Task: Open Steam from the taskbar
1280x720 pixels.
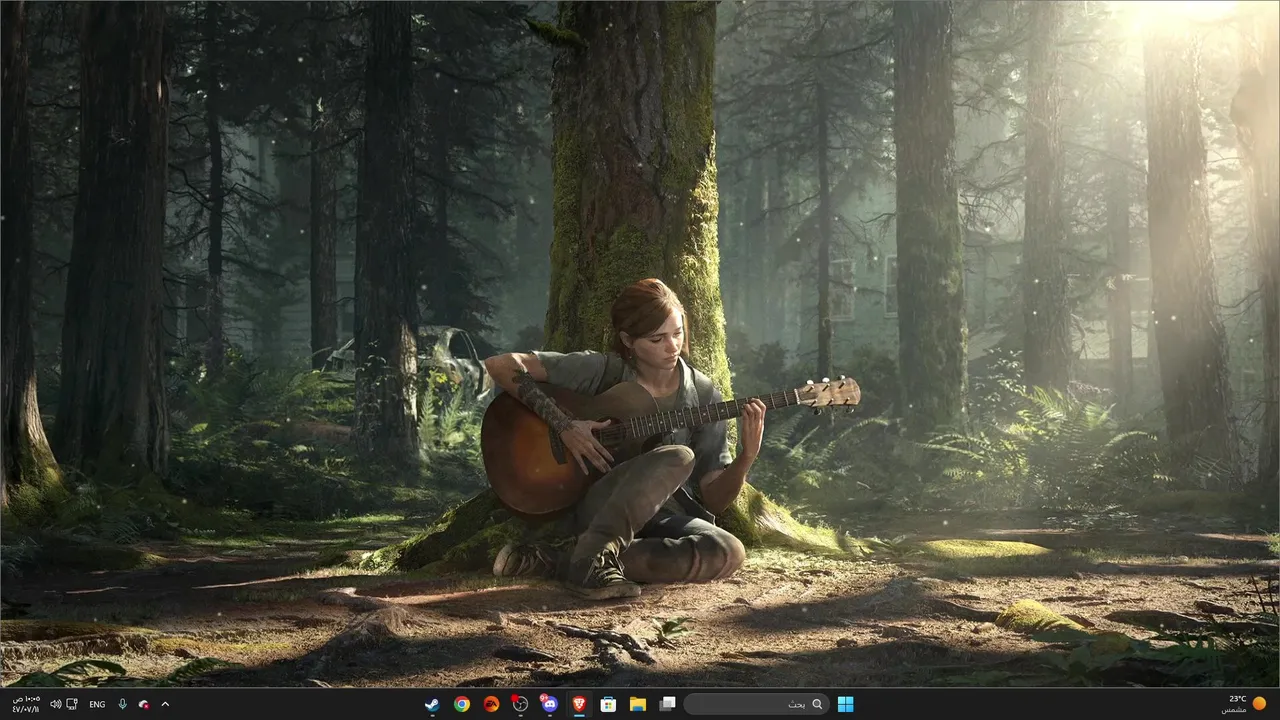Action: tap(431, 704)
